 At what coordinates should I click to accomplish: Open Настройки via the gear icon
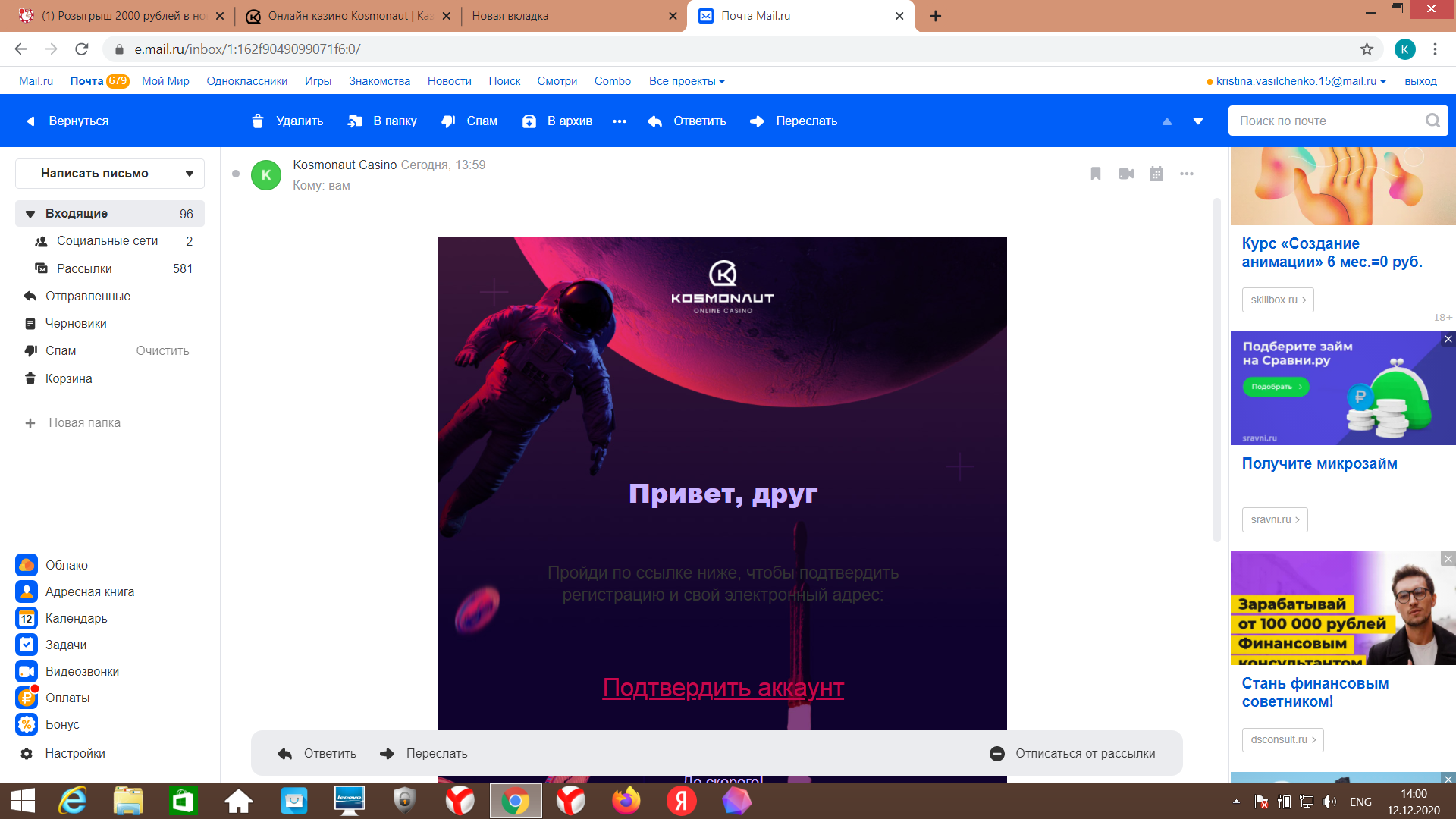point(27,753)
